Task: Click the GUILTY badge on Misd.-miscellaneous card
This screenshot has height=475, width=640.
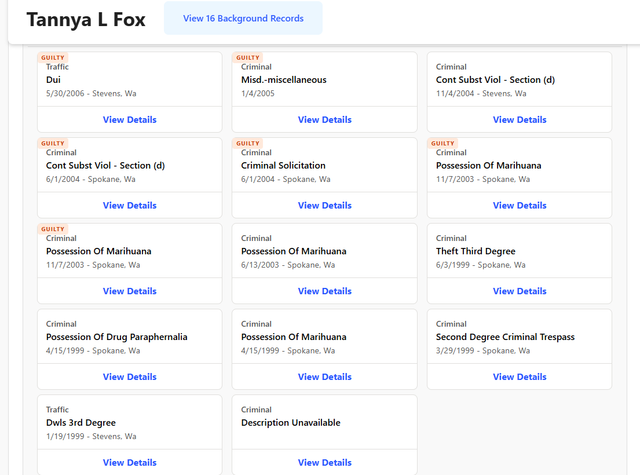Action: [248, 58]
